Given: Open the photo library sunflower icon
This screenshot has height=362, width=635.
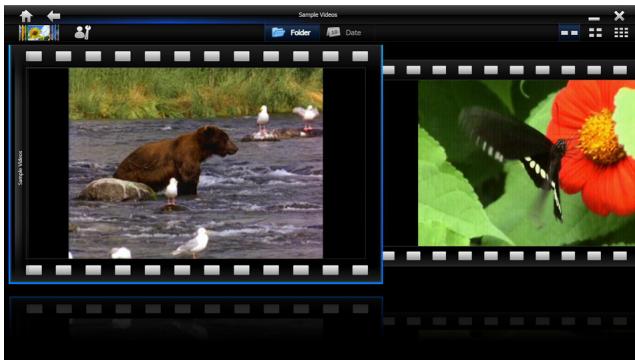Looking at the screenshot, I should [39, 33].
